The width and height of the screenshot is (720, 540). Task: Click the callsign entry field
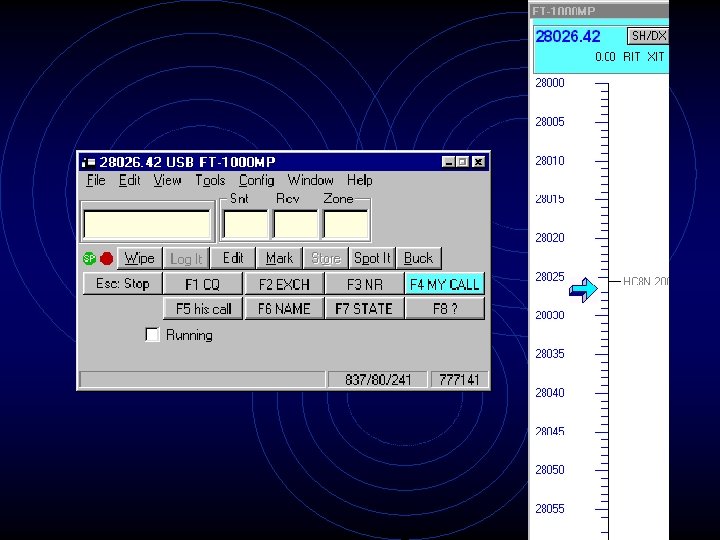click(147, 224)
